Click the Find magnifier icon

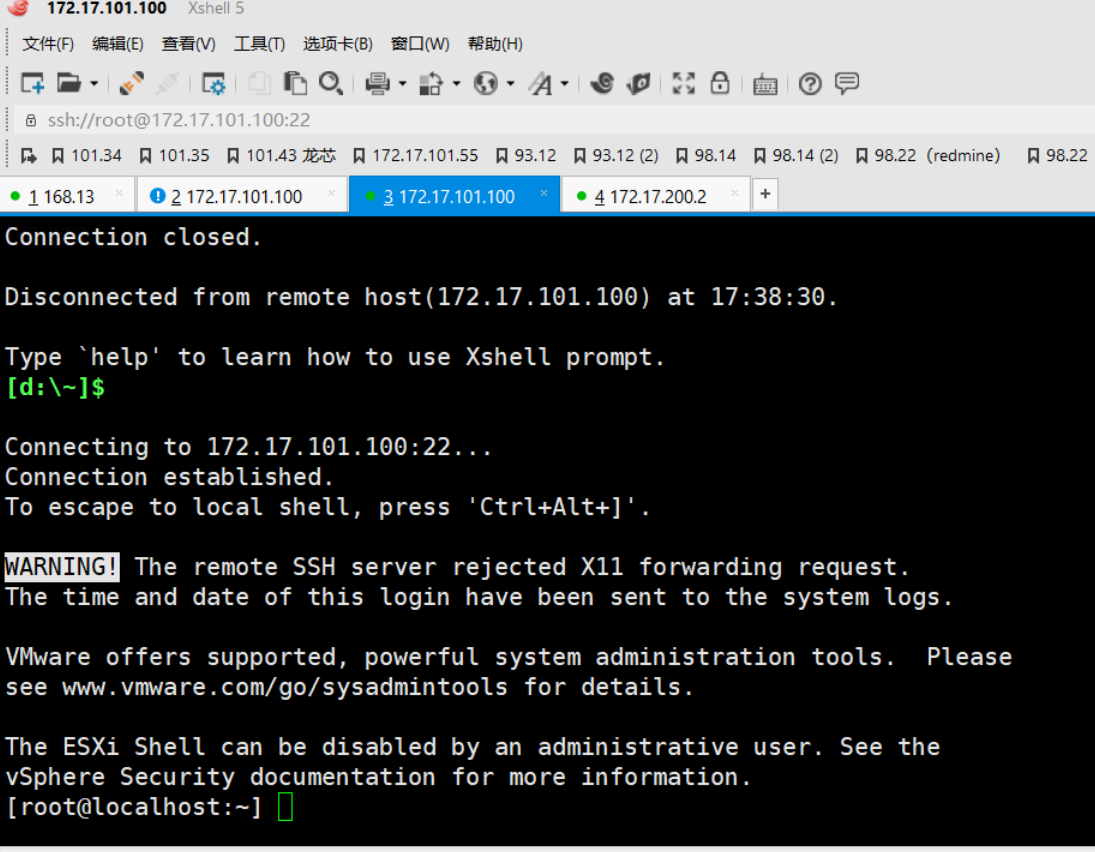pyautogui.click(x=330, y=84)
